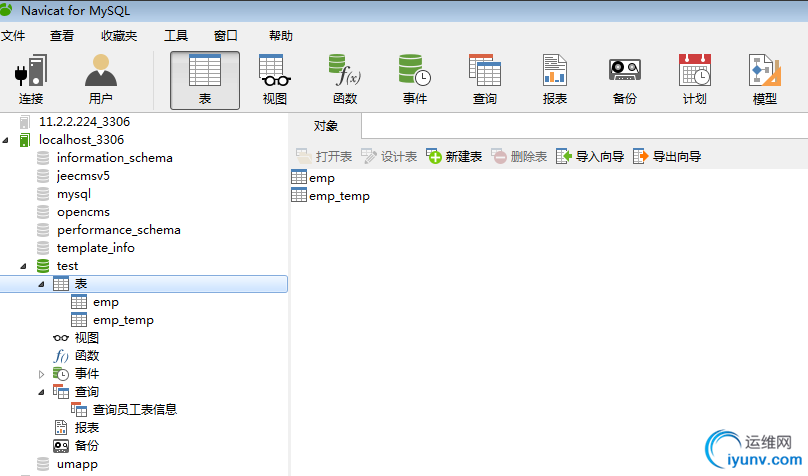Select the emp table in the tree
Viewport: 808px width, 476px height.
[106, 302]
